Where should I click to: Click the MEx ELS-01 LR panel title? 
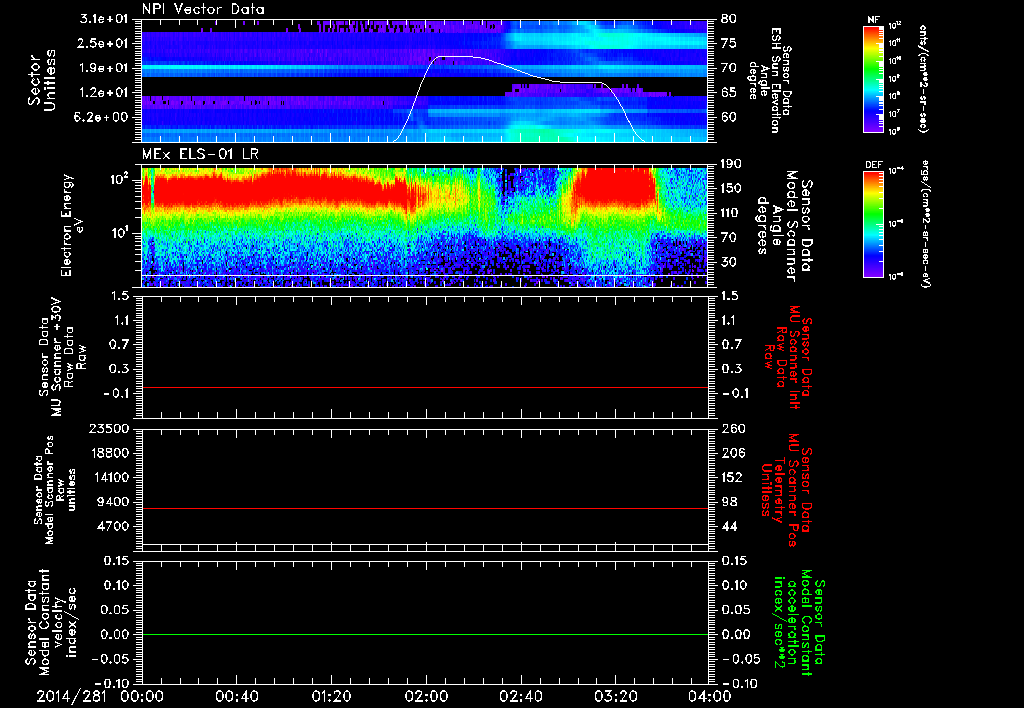201,155
